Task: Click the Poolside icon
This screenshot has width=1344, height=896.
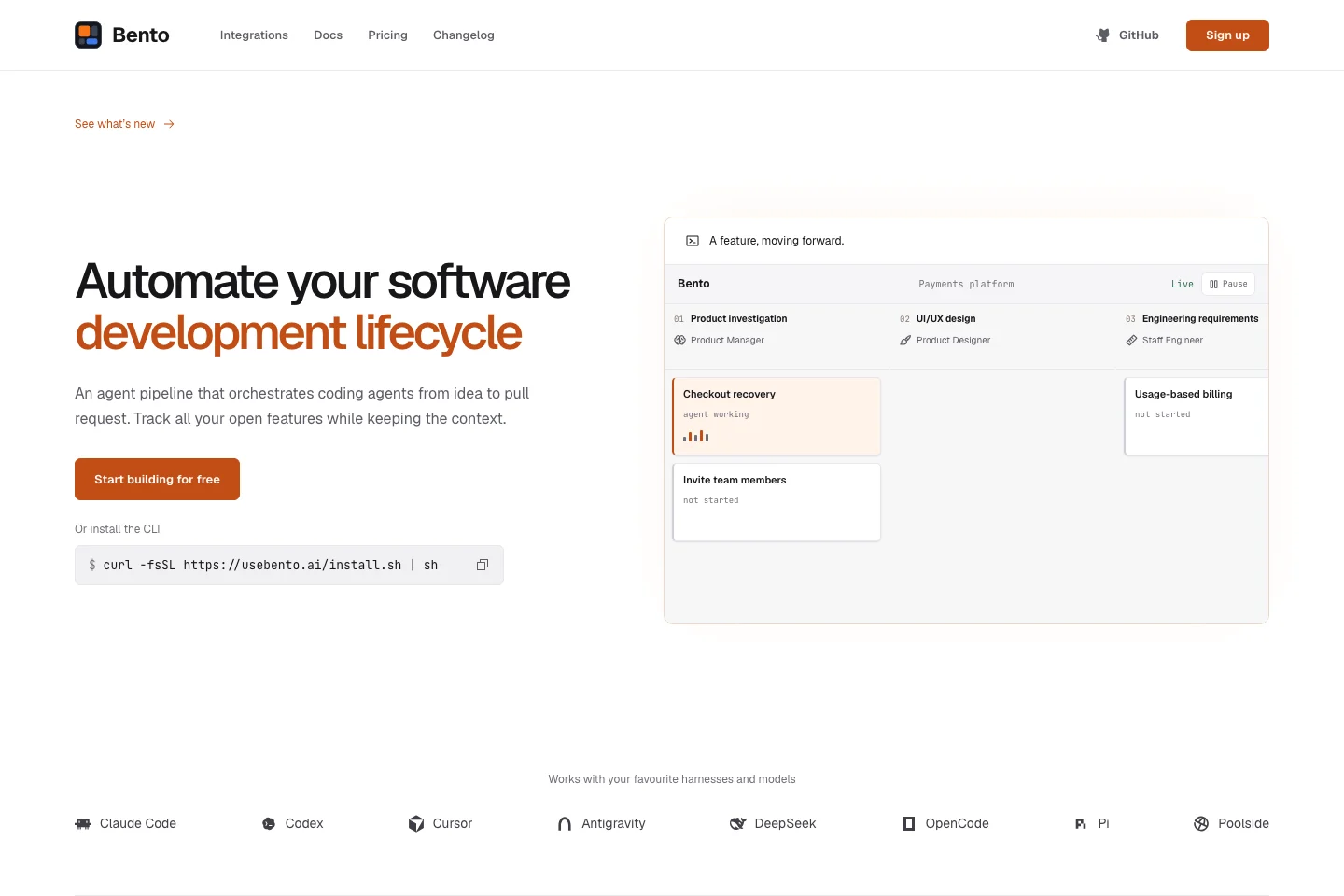Action: tap(1201, 823)
